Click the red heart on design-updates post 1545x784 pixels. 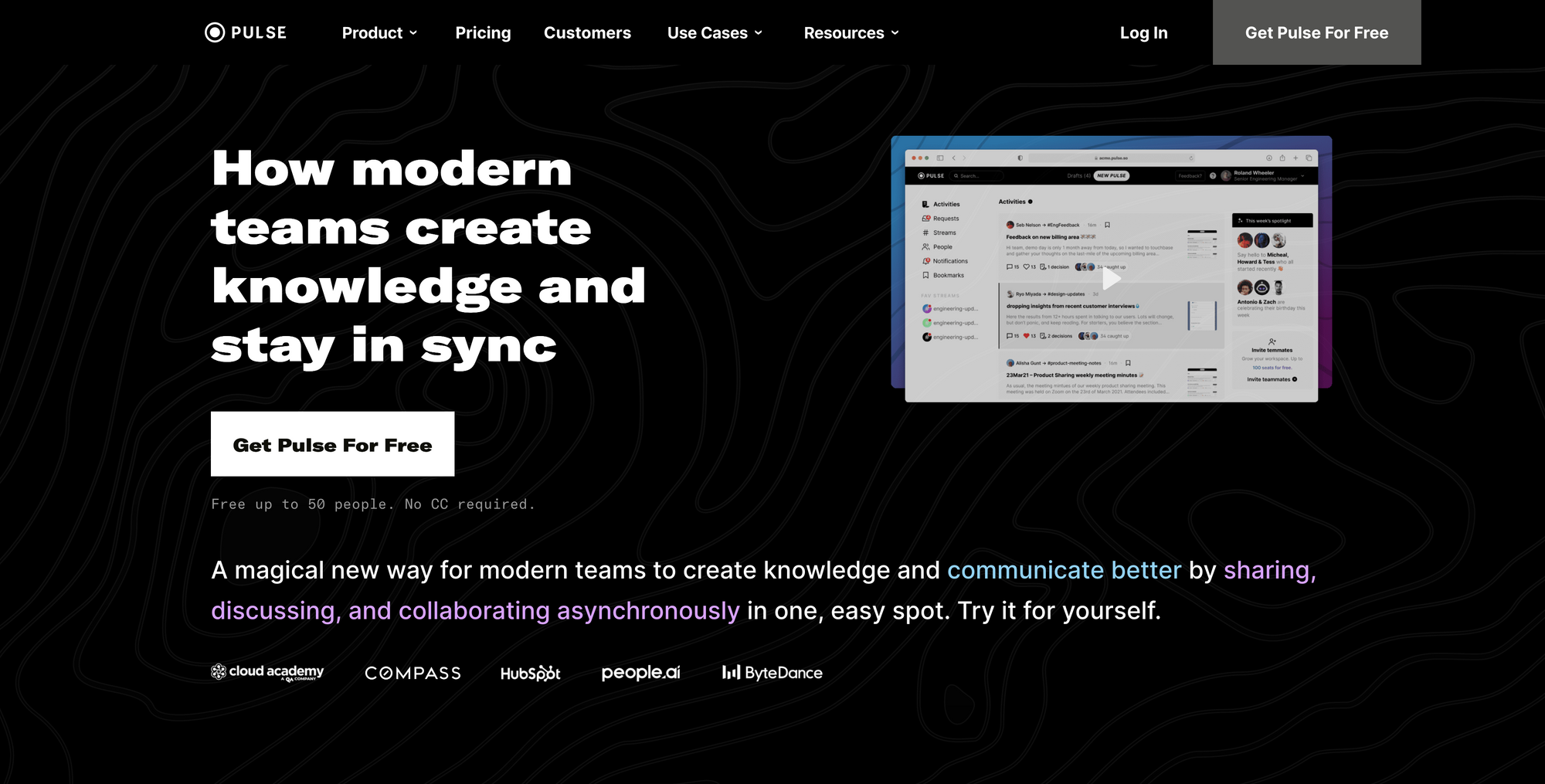click(x=1026, y=336)
